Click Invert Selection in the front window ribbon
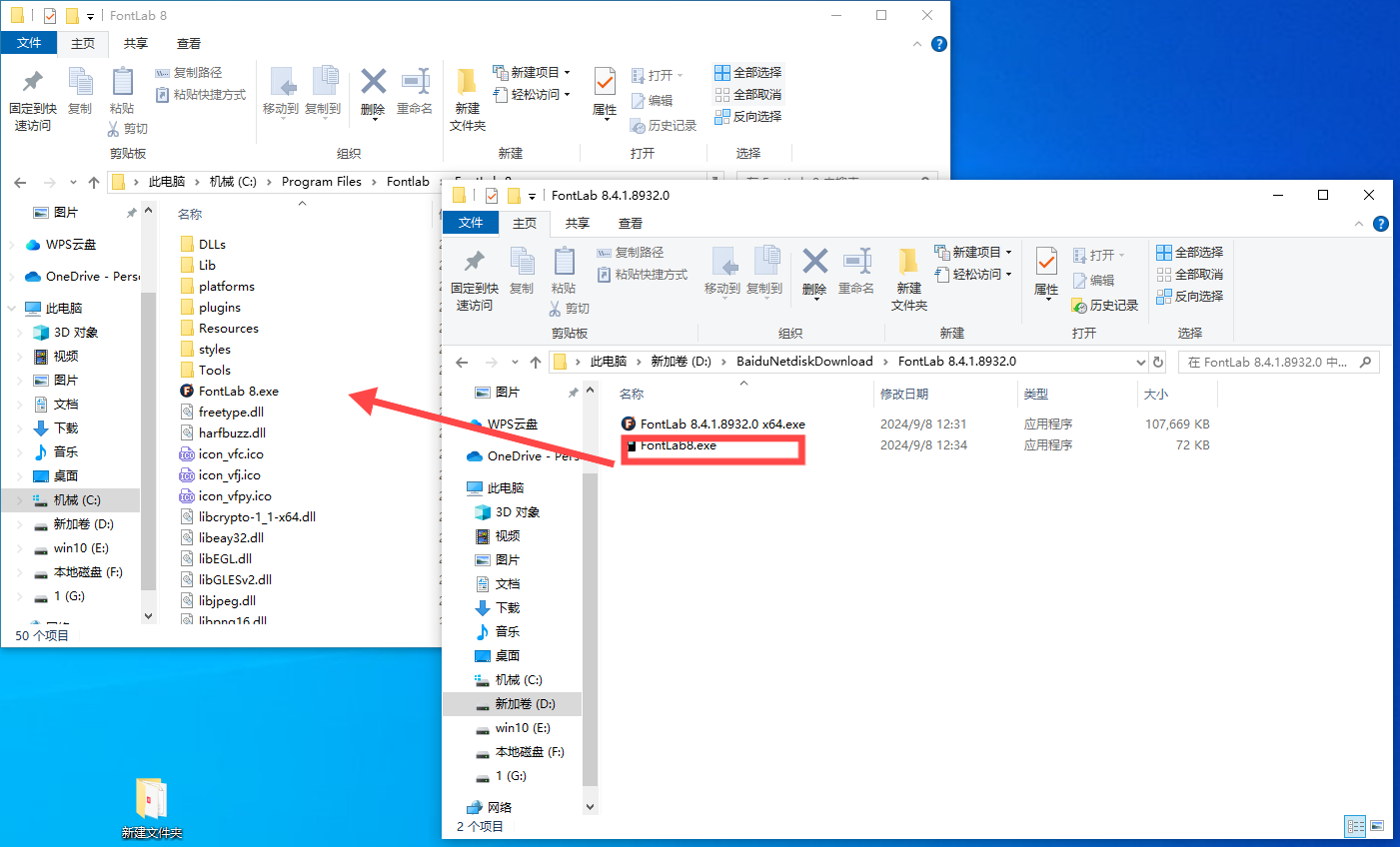 point(1190,297)
